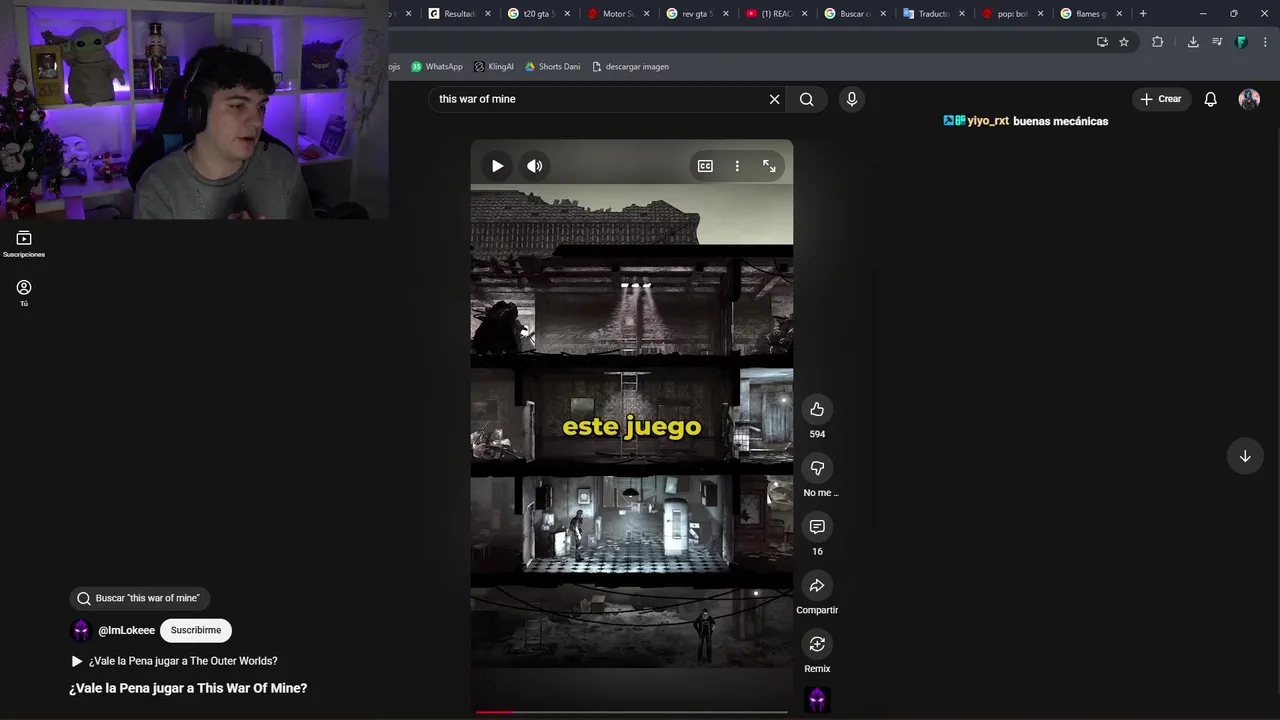Click the Short's title '¿Vale la Pena jugar a This War Of Mine?'
Screen dimensions: 1280x720
(188, 688)
